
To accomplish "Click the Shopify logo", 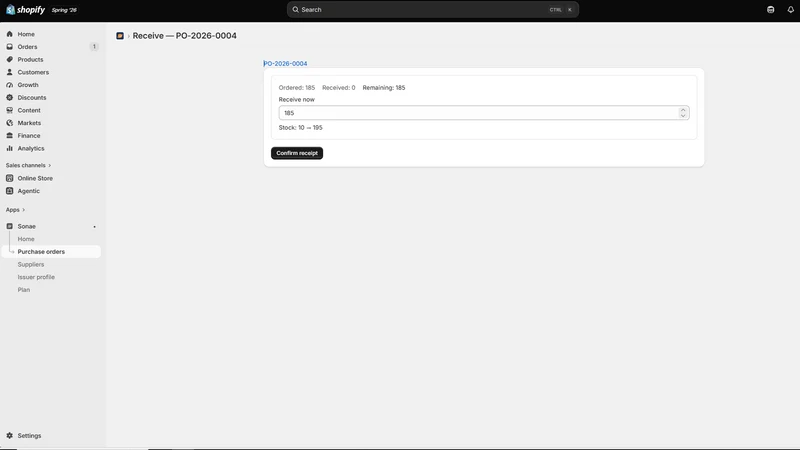I will tap(25, 10).
